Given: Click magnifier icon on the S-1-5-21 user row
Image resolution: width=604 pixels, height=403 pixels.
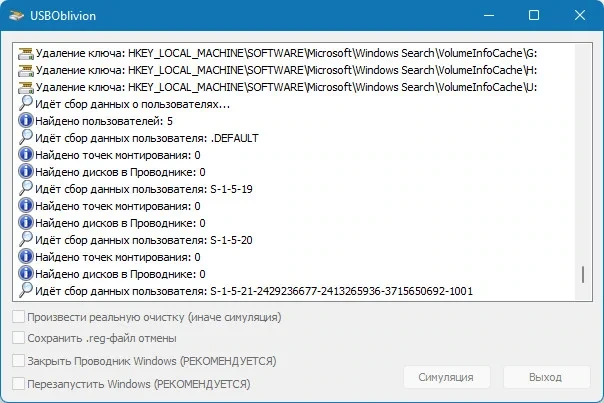Looking at the screenshot, I should click(x=26, y=290).
